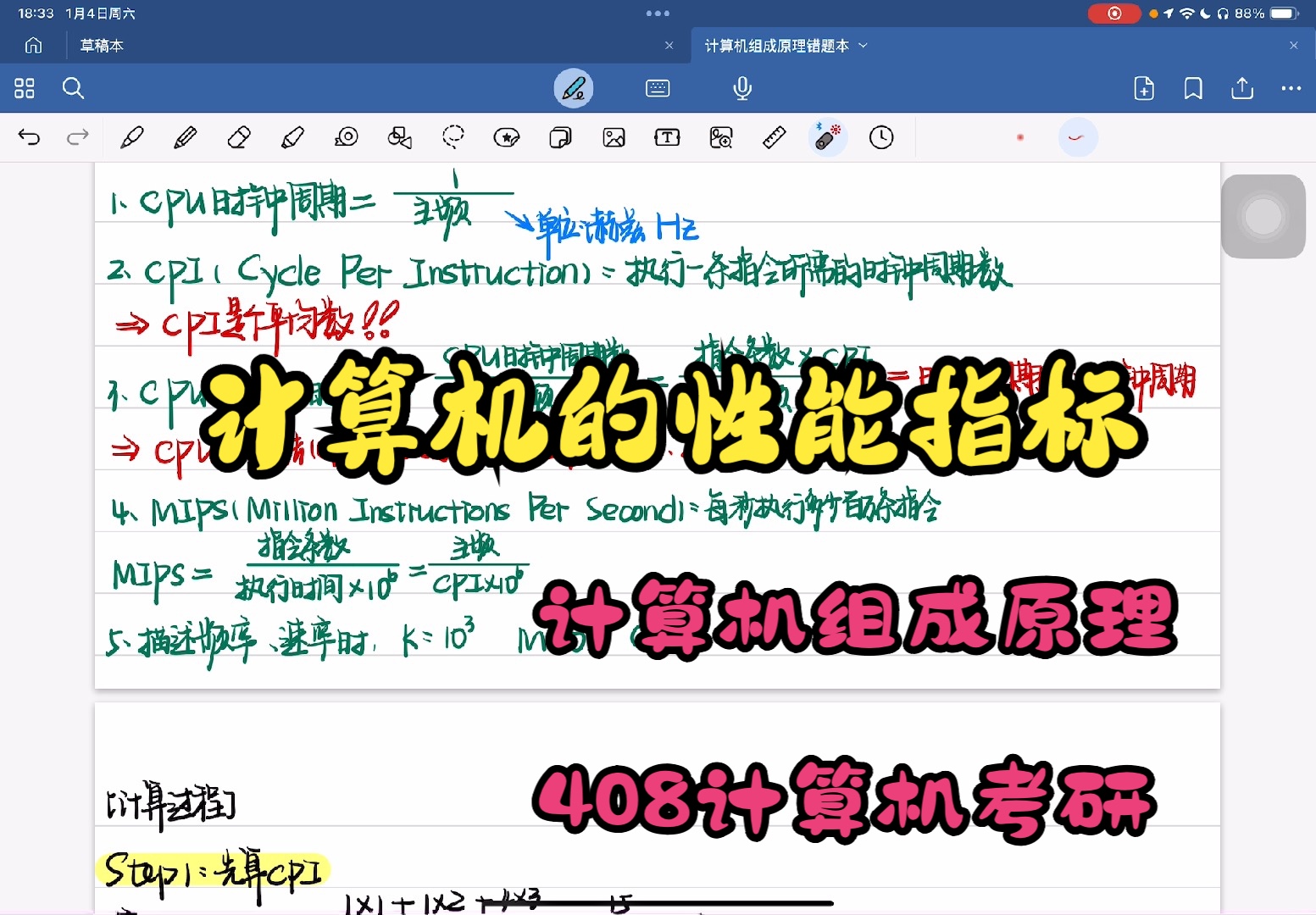Open the Ruler tool
This screenshot has height=915, width=1316.
(774, 137)
